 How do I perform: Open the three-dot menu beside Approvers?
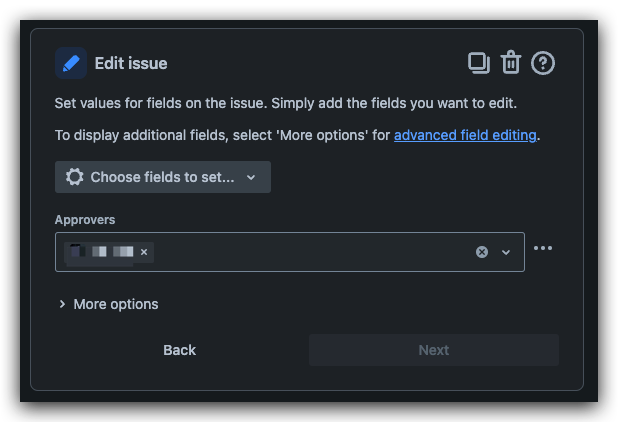tap(543, 248)
